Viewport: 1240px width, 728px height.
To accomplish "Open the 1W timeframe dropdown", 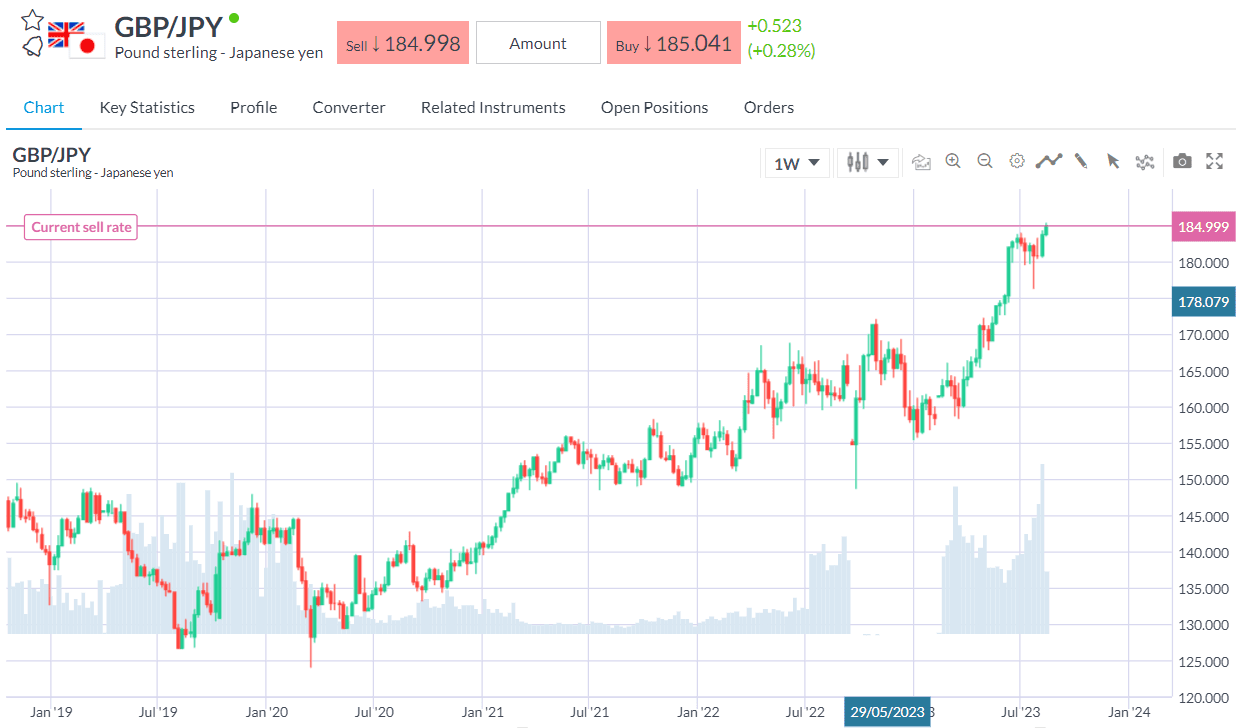I will (x=797, y=162).
